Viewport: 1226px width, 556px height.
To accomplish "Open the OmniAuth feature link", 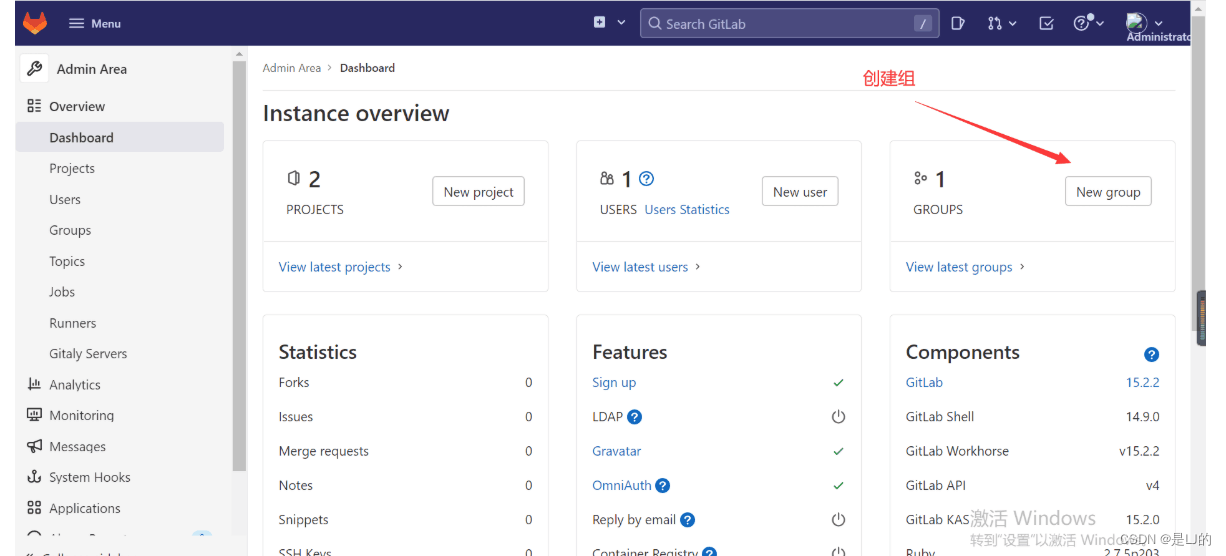I will pos(621,485).
